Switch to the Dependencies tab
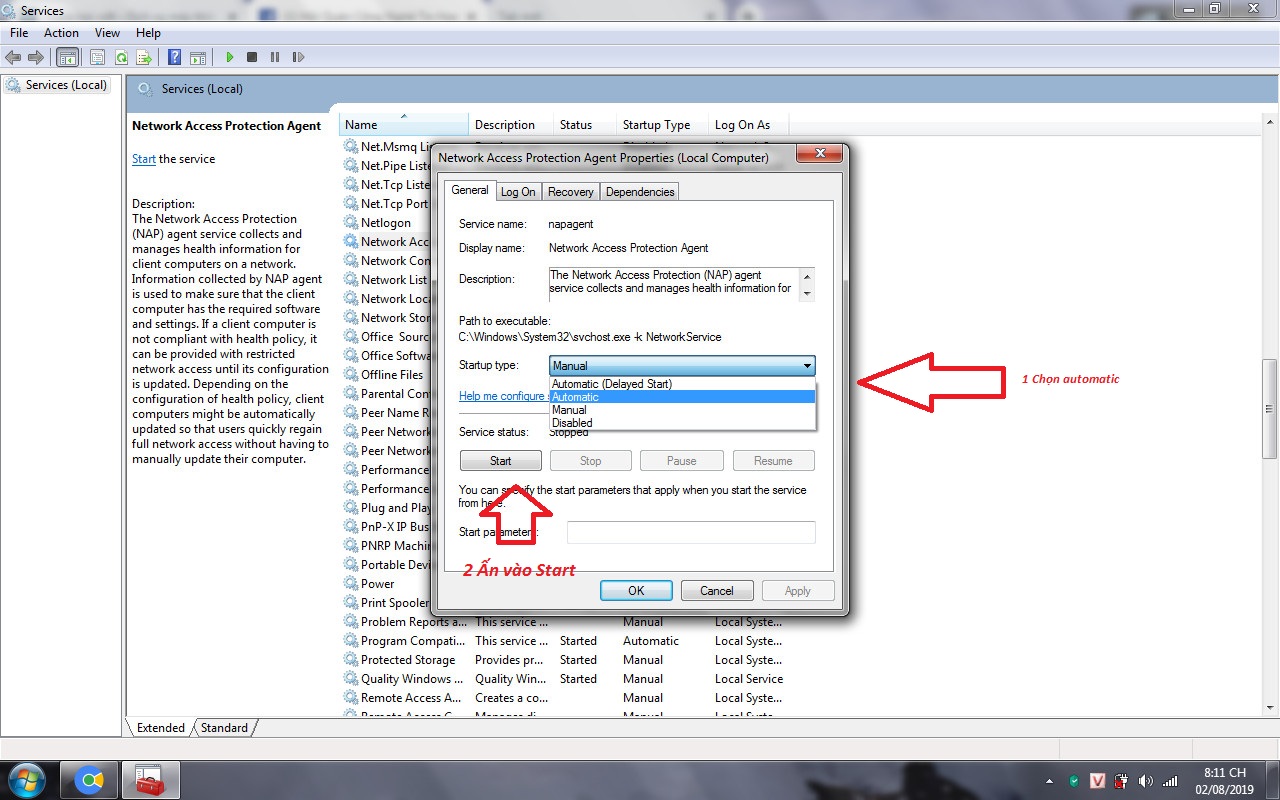 pyautogui.click(x=640, y=192)
